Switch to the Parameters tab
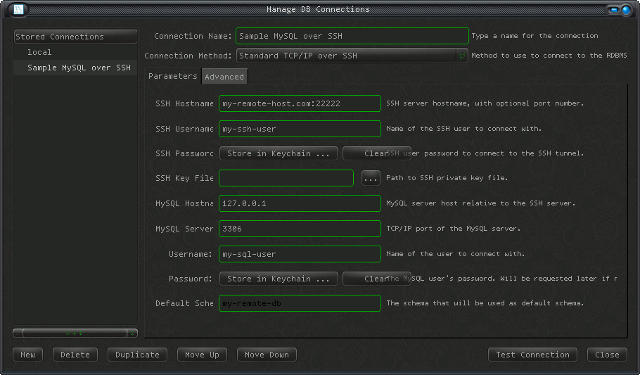Screen dimensions: 640x375 coord(173,76)
